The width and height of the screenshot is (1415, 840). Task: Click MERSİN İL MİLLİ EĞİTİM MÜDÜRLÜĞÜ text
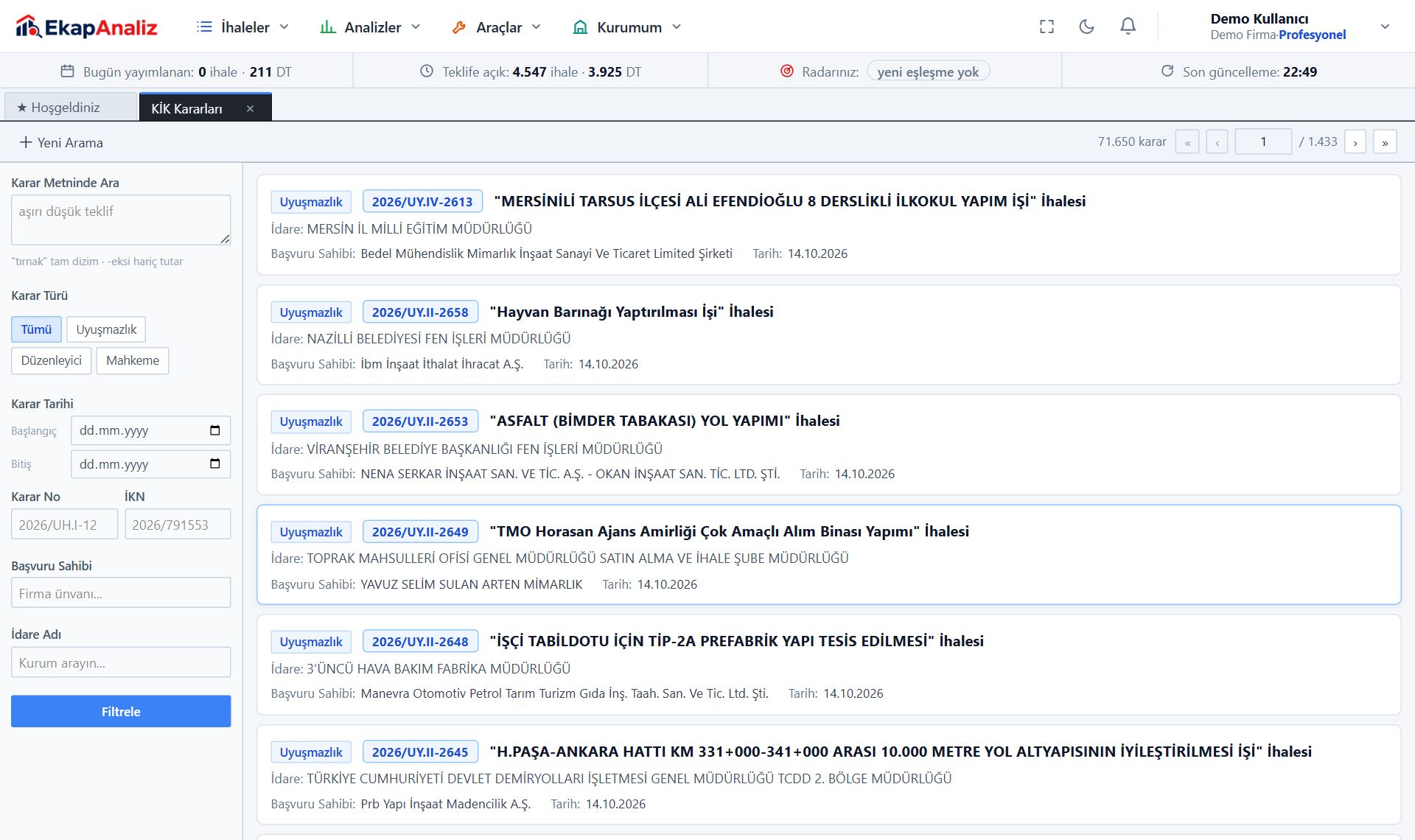(x=419, y=228)
